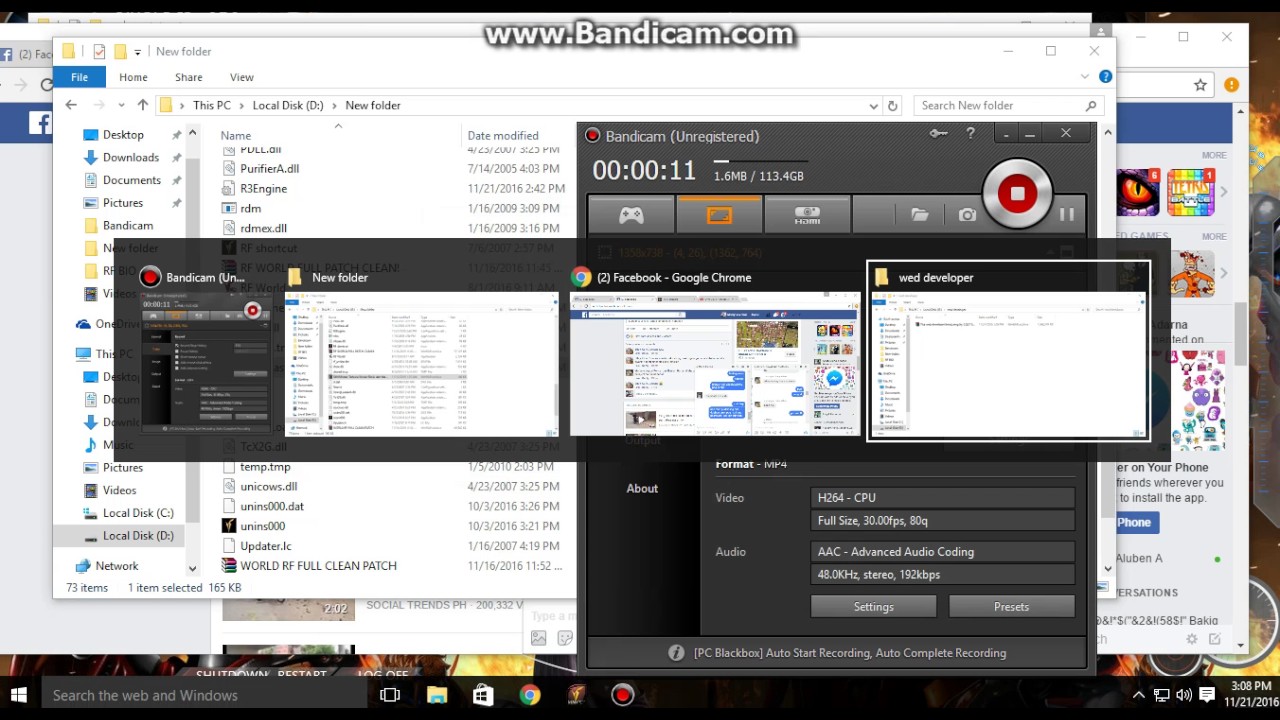Image resolution: width=1280 pixels, height=720 pixels.
Task: Select Local Disk (C:) in navigation pane
Action: [x=138, y=513]
